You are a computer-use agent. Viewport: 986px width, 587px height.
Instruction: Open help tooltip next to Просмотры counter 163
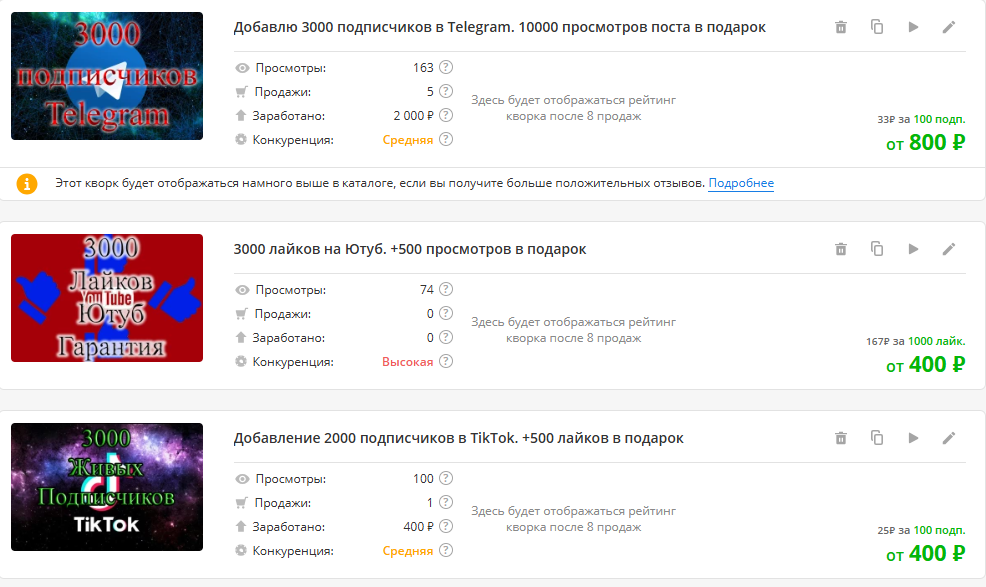coord(444,67)
